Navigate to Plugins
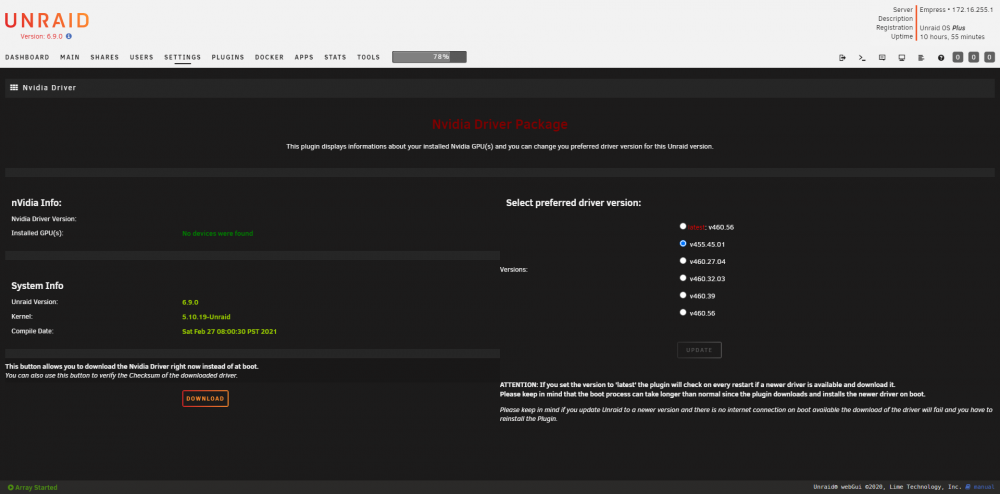This screenshot has height=494, width=1000. coord(228,57)
